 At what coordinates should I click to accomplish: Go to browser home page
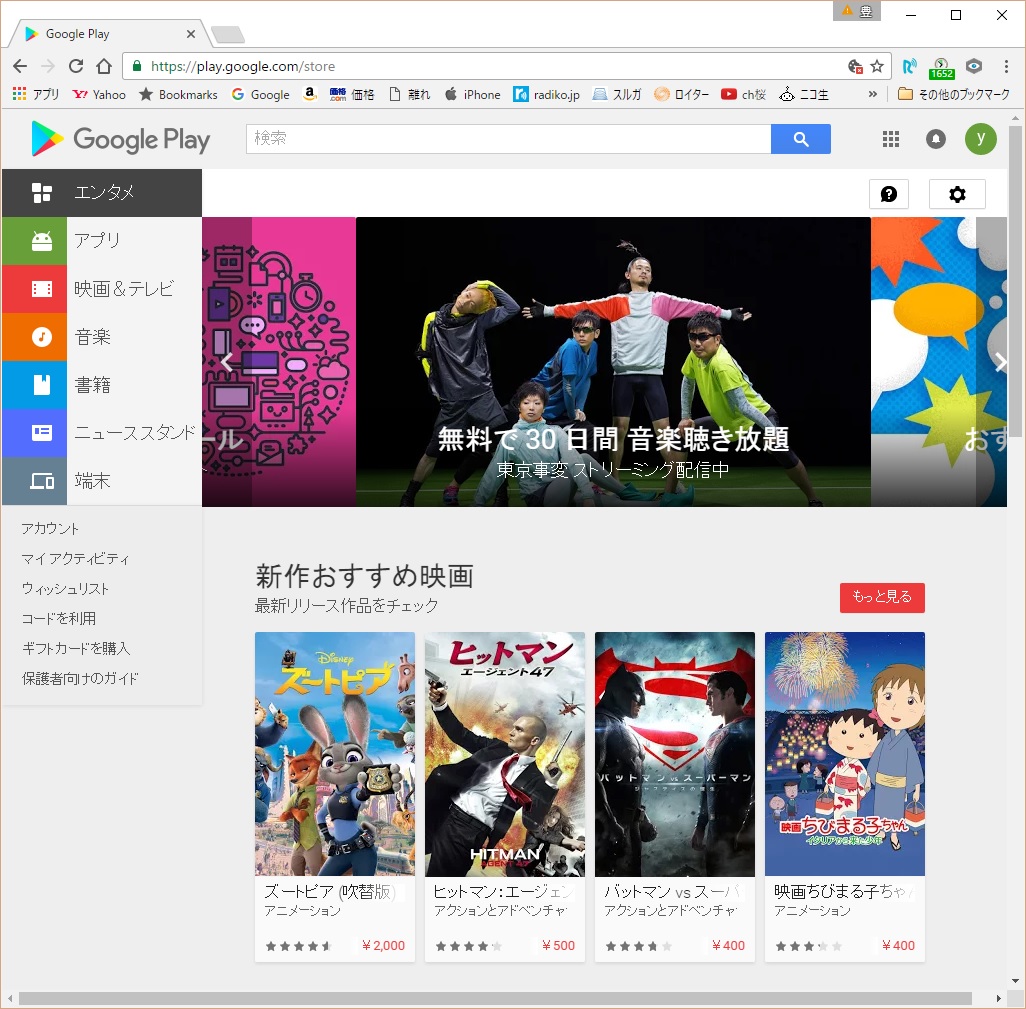point(104,66)
